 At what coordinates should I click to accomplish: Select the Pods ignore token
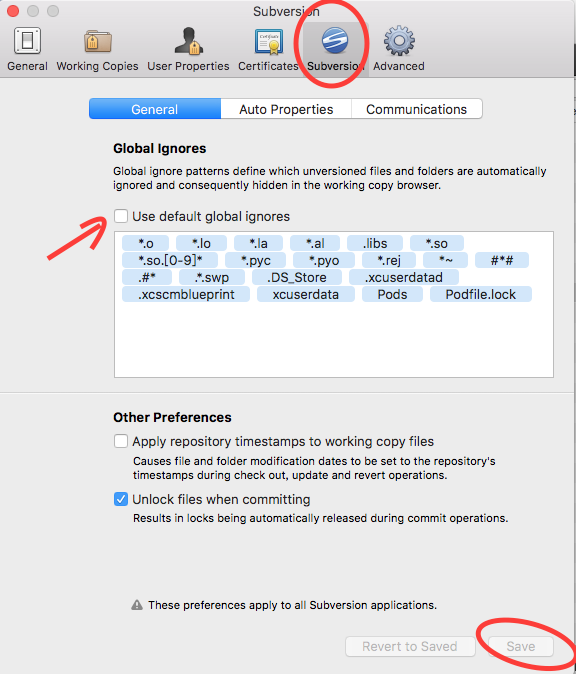(x=392, y=294)
